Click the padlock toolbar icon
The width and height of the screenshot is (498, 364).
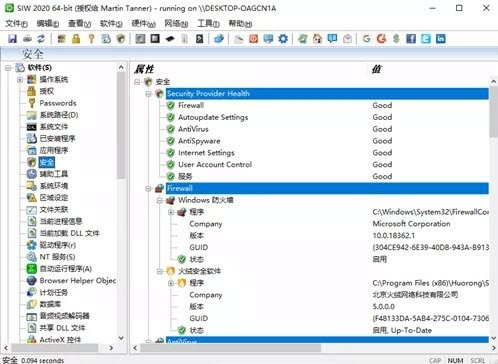tap(76, 39)
